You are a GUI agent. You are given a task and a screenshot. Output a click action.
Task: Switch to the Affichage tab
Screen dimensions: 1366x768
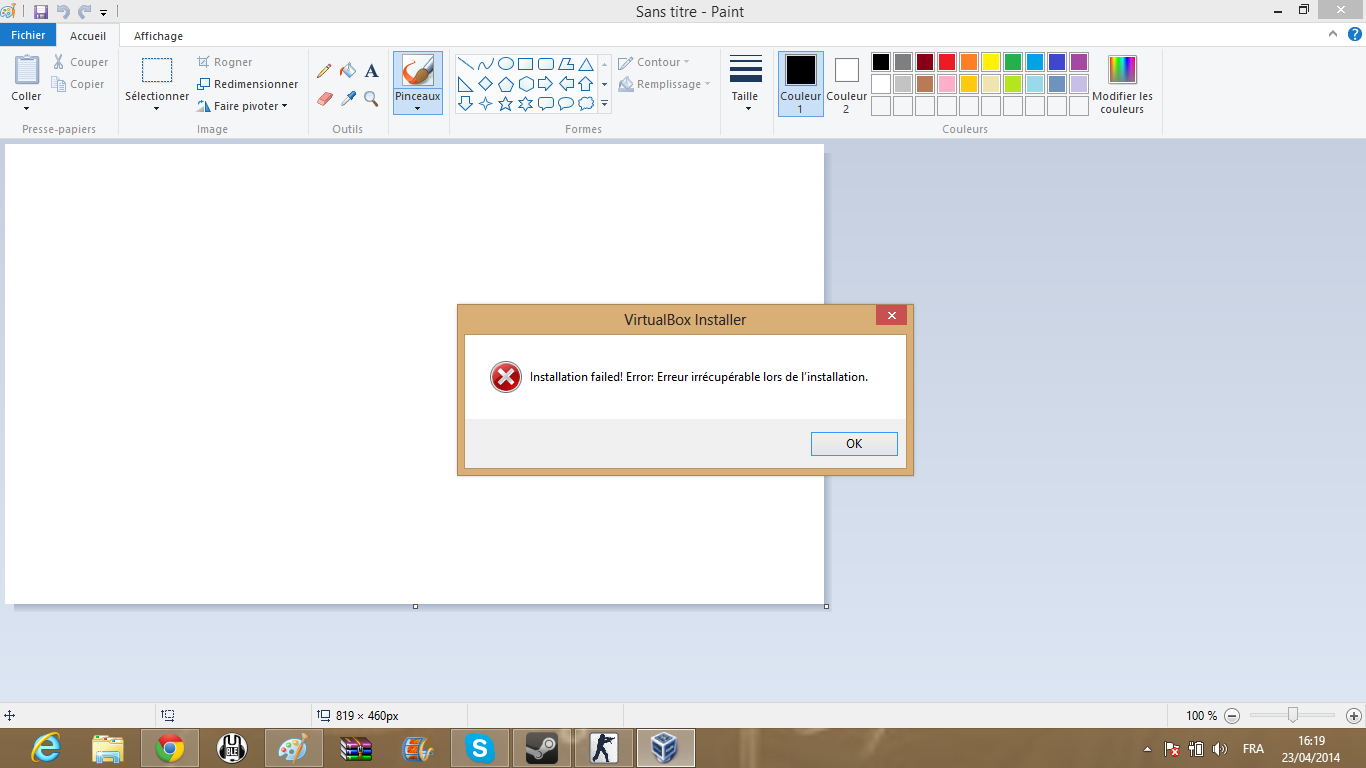[158, 36]
